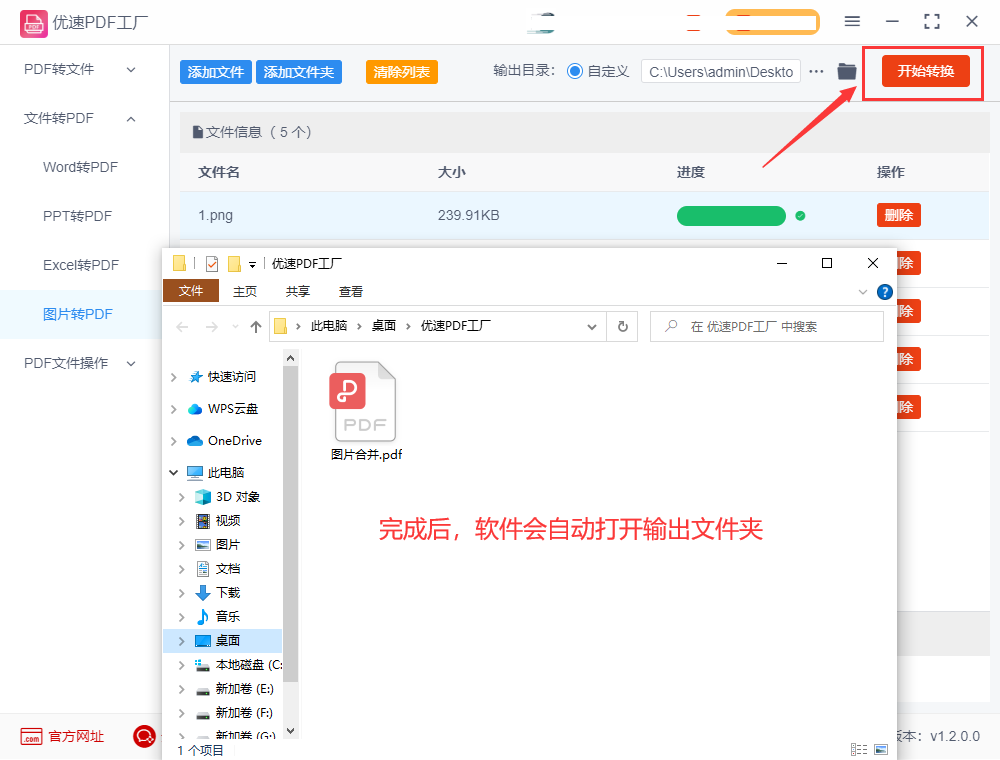Go back in Explorer navigation
Viewport: 1000px width, 760px height.
tap(182, 327)
